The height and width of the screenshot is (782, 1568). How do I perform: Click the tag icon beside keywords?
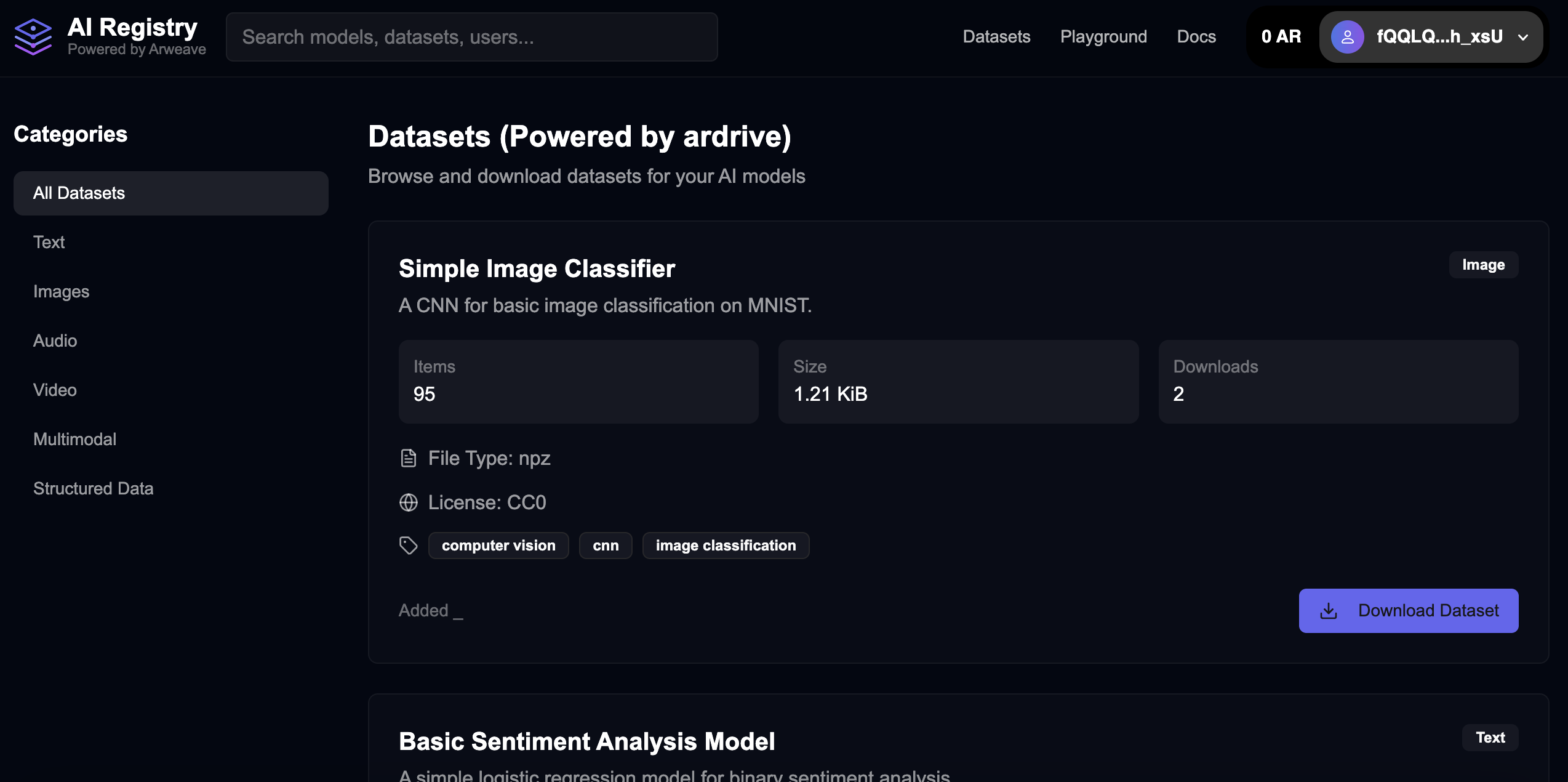click(409, 546)
